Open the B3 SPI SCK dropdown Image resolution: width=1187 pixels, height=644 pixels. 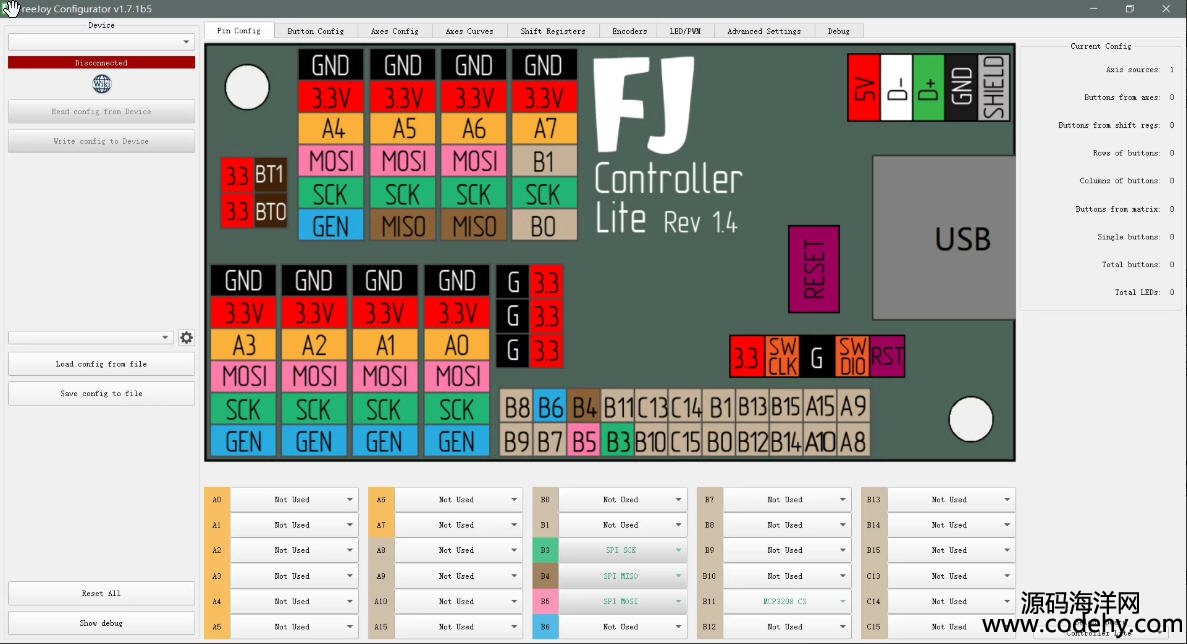pos(622,550)
